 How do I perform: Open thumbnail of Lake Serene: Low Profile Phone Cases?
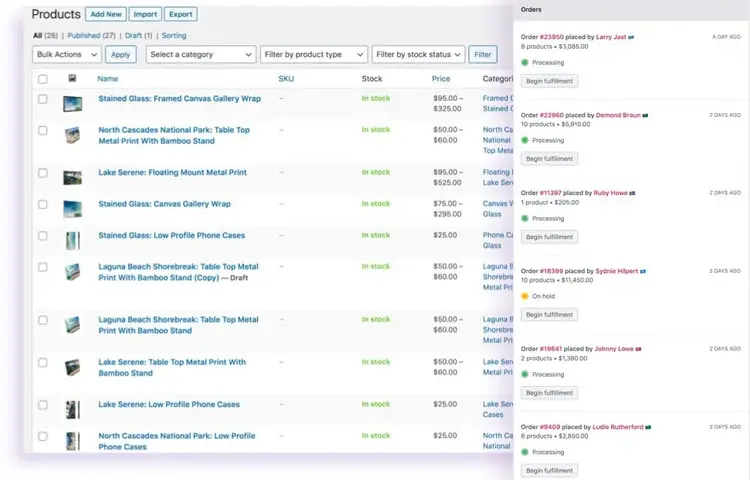[x=73, y=410]
